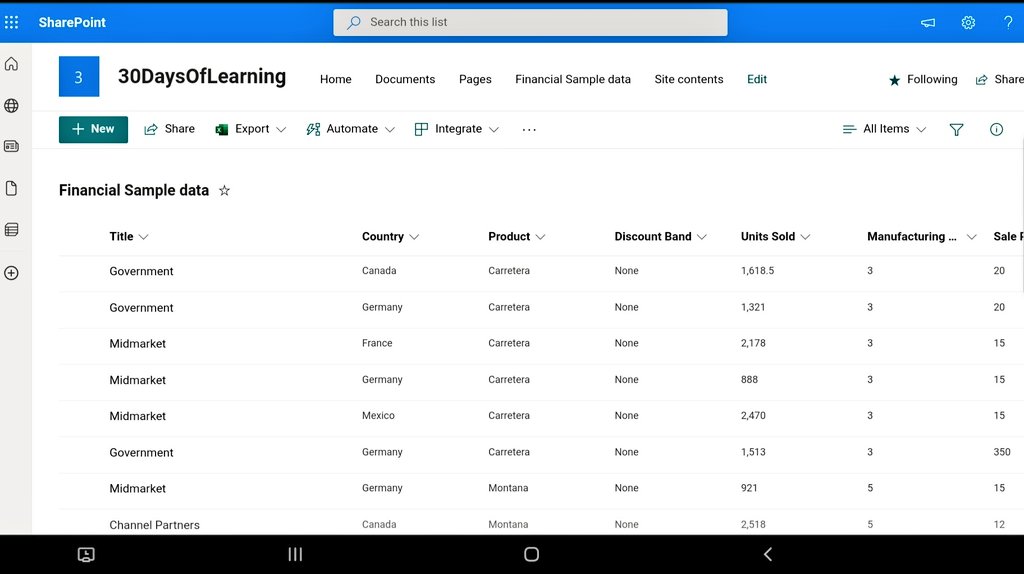Select the Units Sold value 888

(749, 379)
